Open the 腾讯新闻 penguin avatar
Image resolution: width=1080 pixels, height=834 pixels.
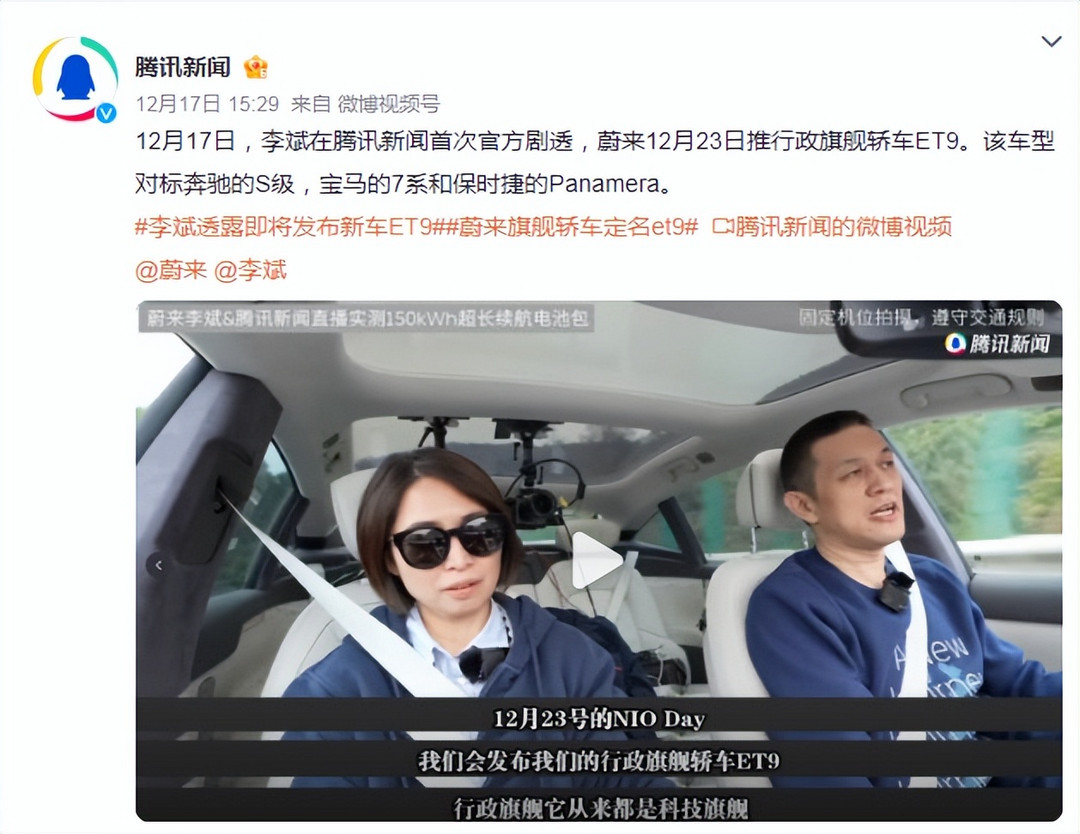click(75, 79)
